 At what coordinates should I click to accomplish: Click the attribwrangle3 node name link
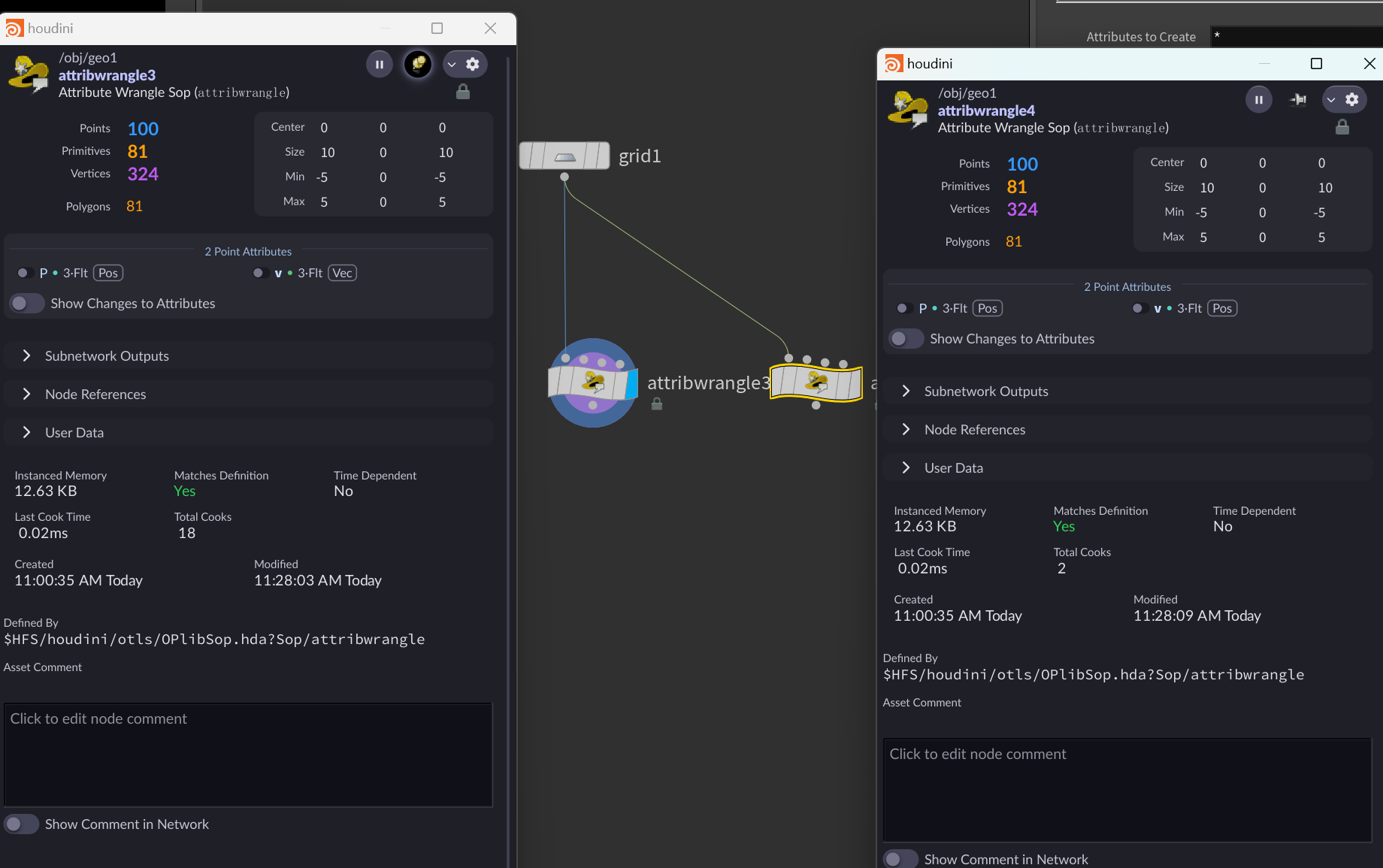107,75
